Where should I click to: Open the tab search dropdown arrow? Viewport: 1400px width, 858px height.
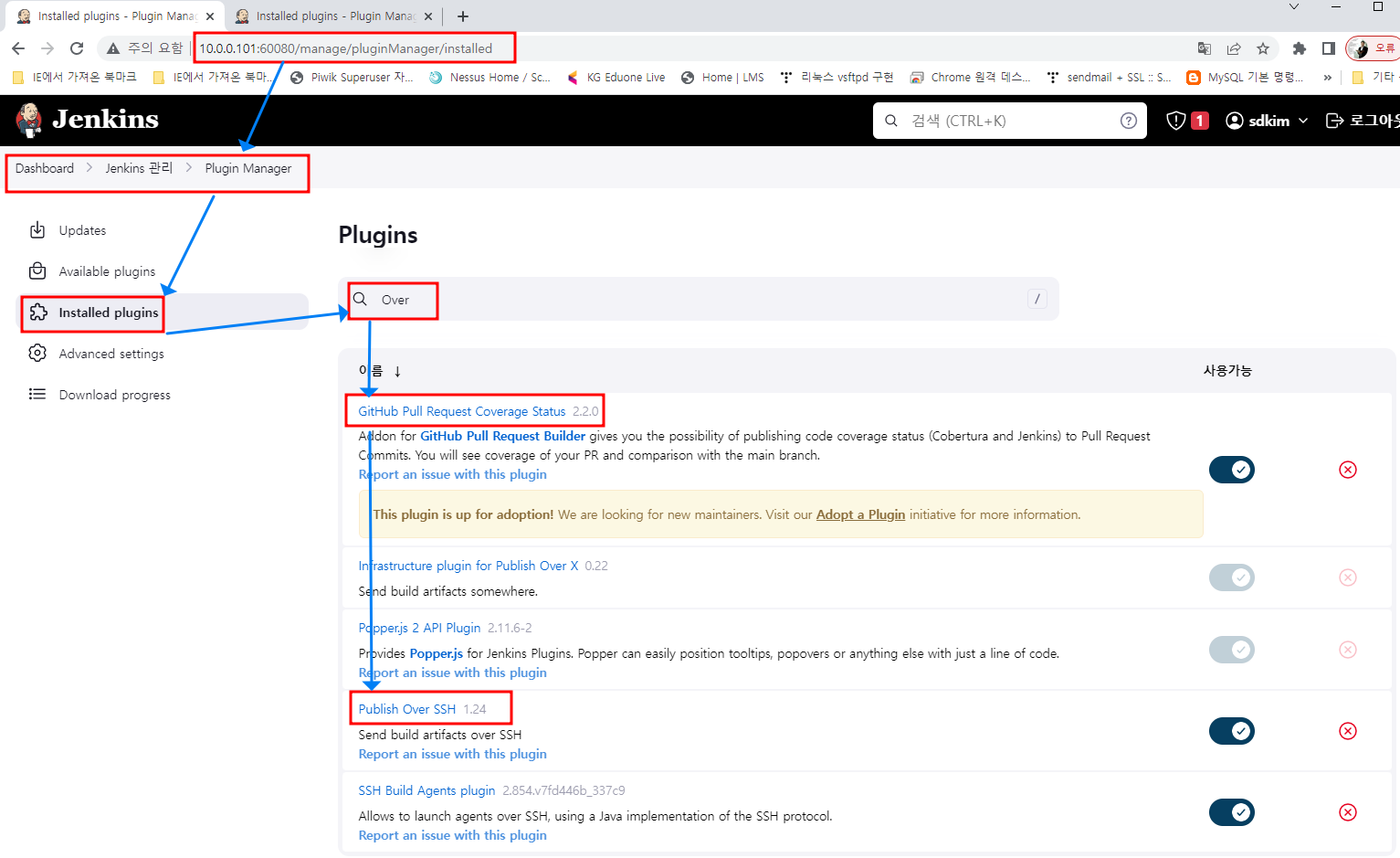click(1294, 6)
